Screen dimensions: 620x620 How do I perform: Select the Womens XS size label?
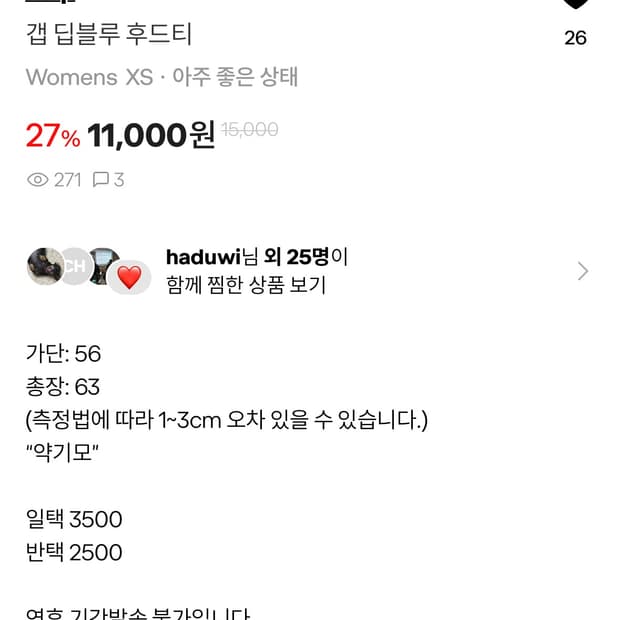89,77
